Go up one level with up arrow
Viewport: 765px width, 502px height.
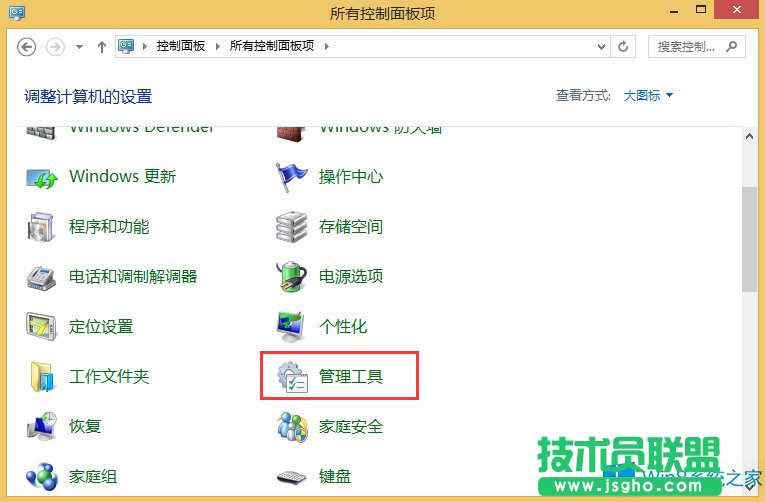(101, 47)
